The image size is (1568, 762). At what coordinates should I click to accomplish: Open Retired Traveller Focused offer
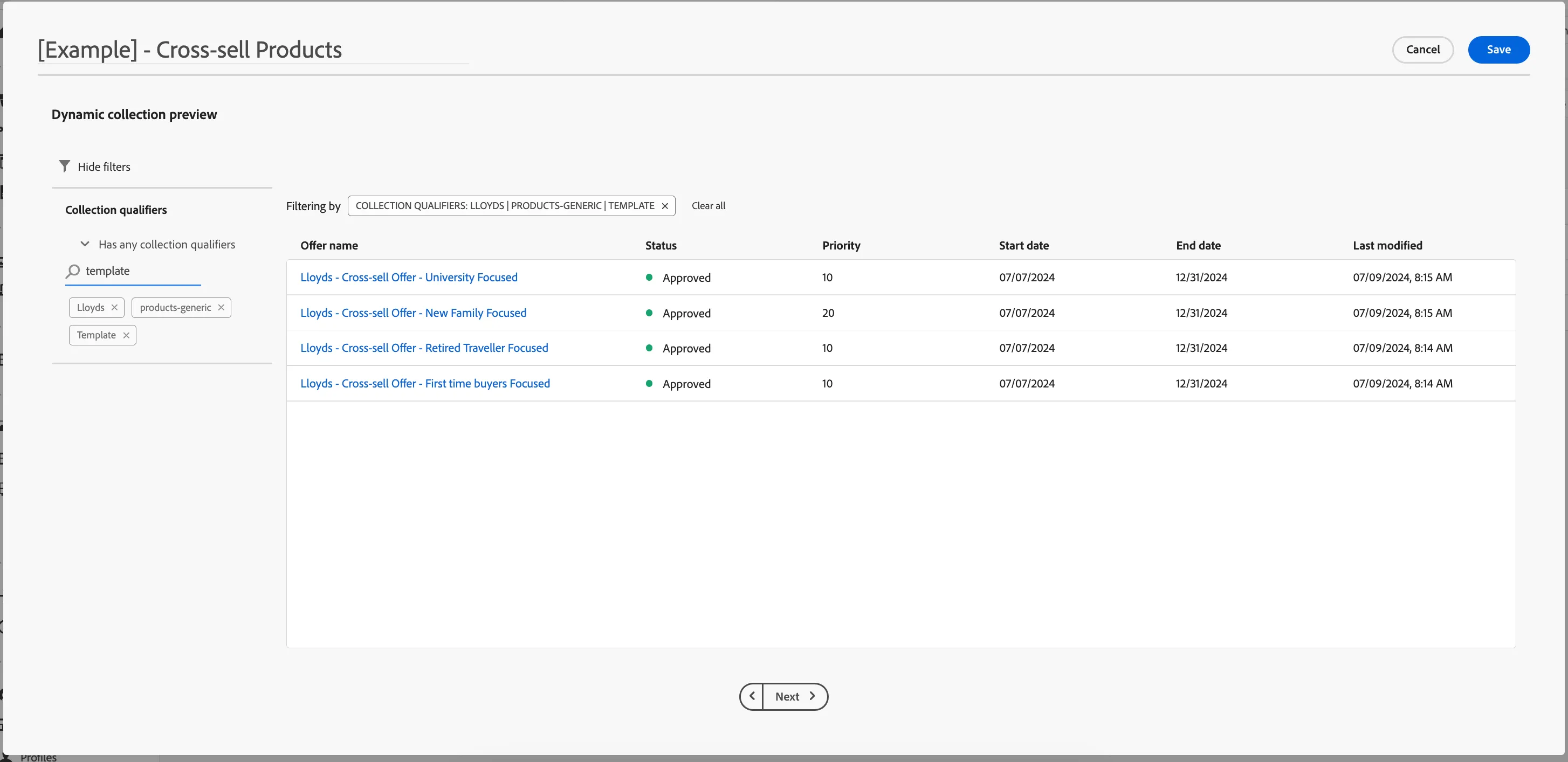tap(424, 348)
